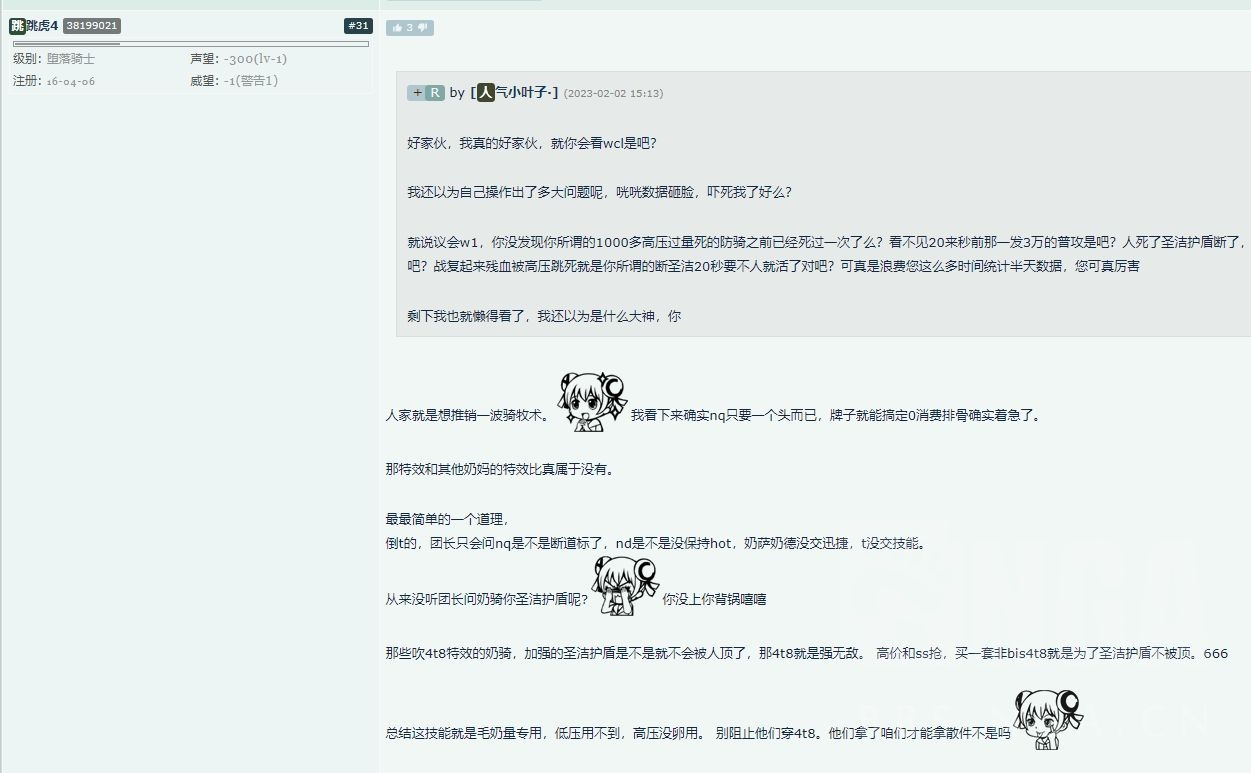This screenshot has height=773, width=1251.
Task: Open the #31 floor number link
Action: pyautogui.click(x=358, y=25)
